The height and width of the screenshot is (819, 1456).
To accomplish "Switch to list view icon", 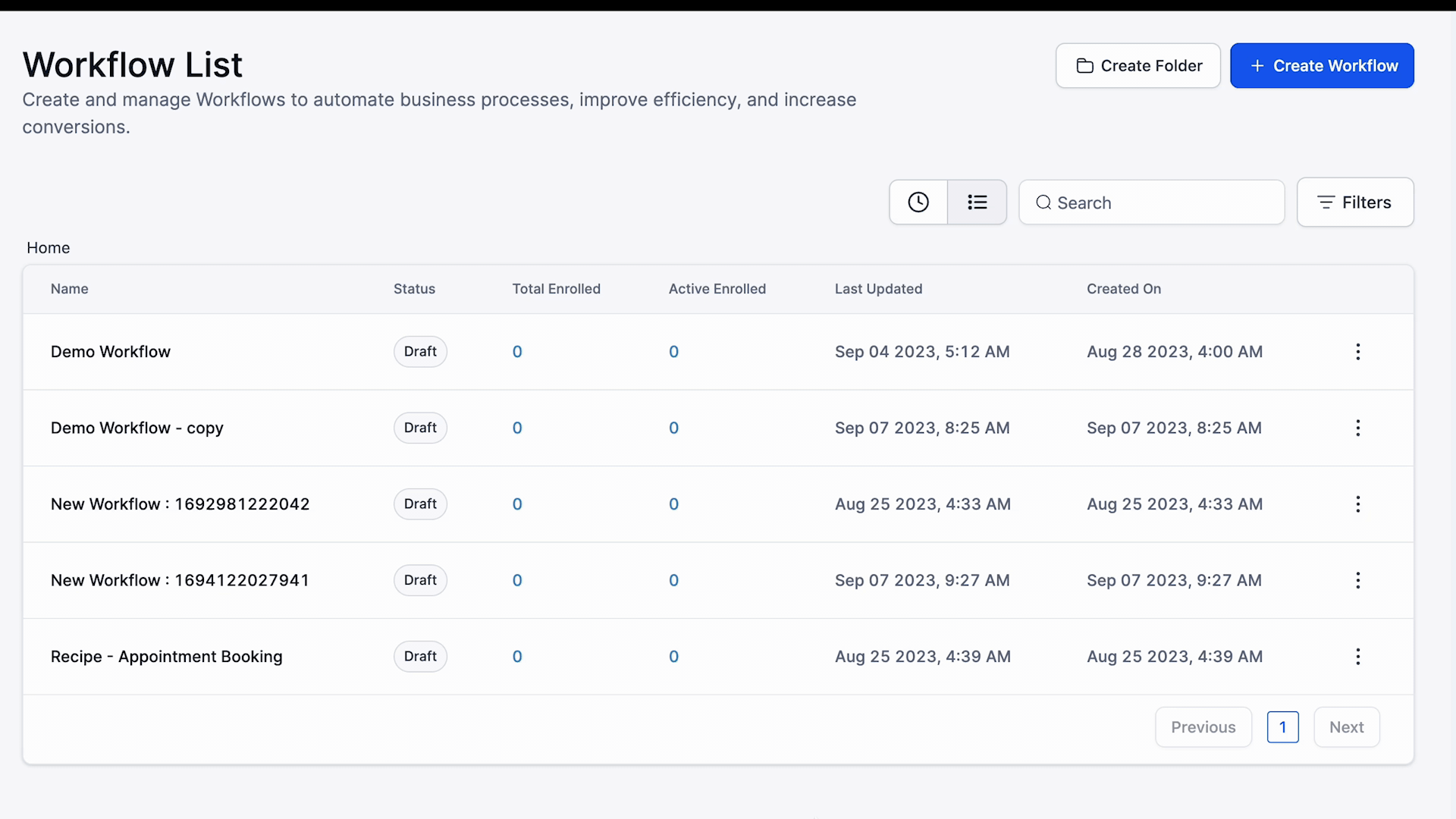I will pyautogui.click(x=977, y=202).
